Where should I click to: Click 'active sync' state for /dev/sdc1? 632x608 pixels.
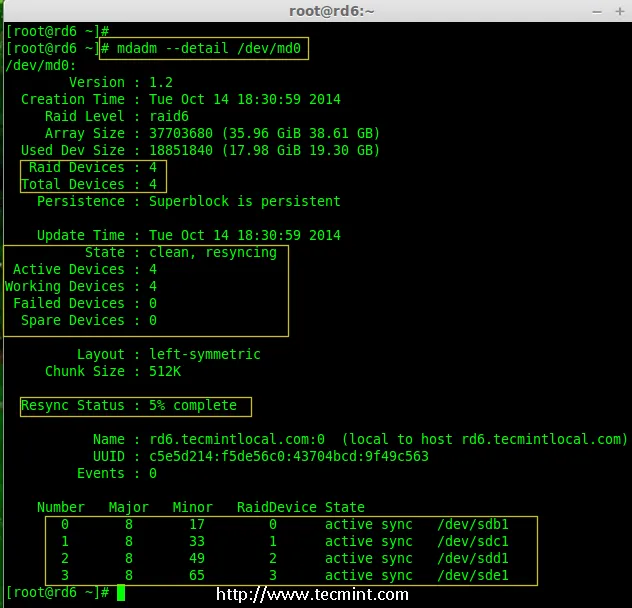[368, 541]
